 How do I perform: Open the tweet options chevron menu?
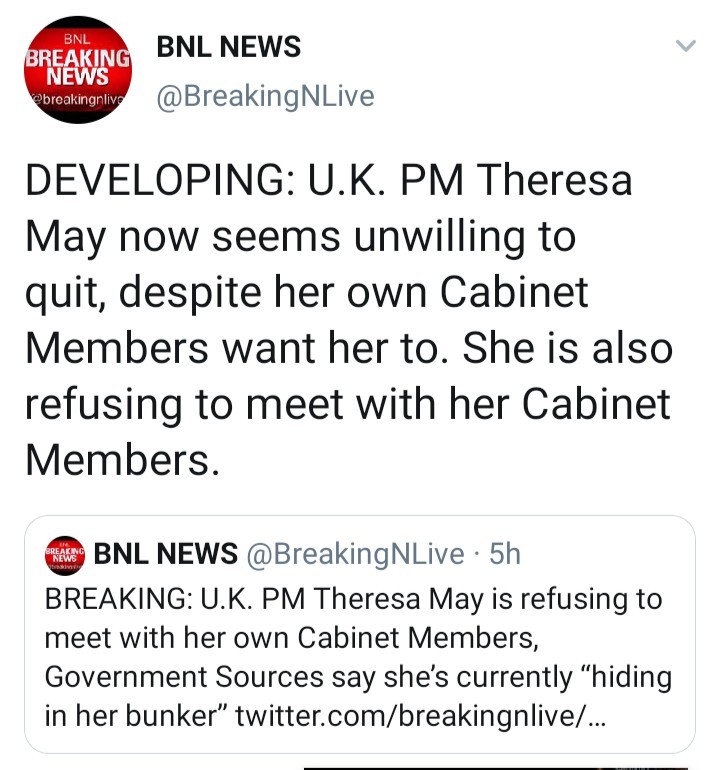(x=685, y=46)
